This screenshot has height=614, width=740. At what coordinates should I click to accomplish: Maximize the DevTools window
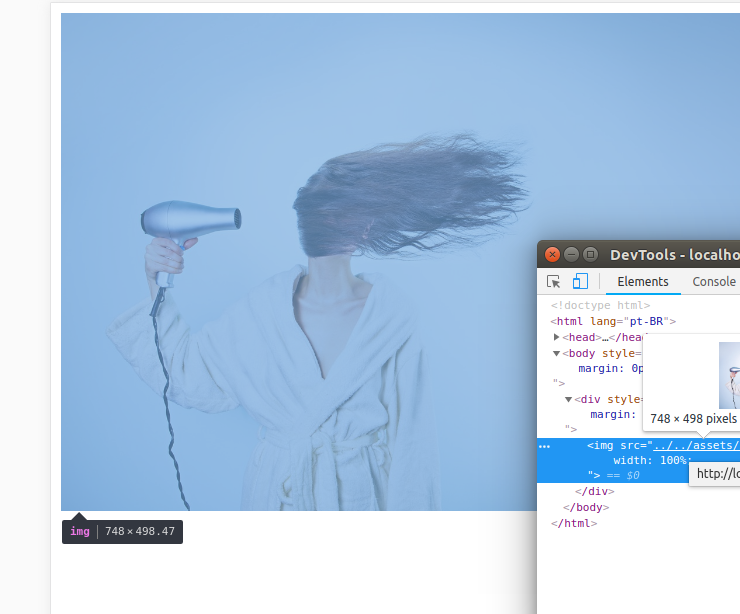590,255
